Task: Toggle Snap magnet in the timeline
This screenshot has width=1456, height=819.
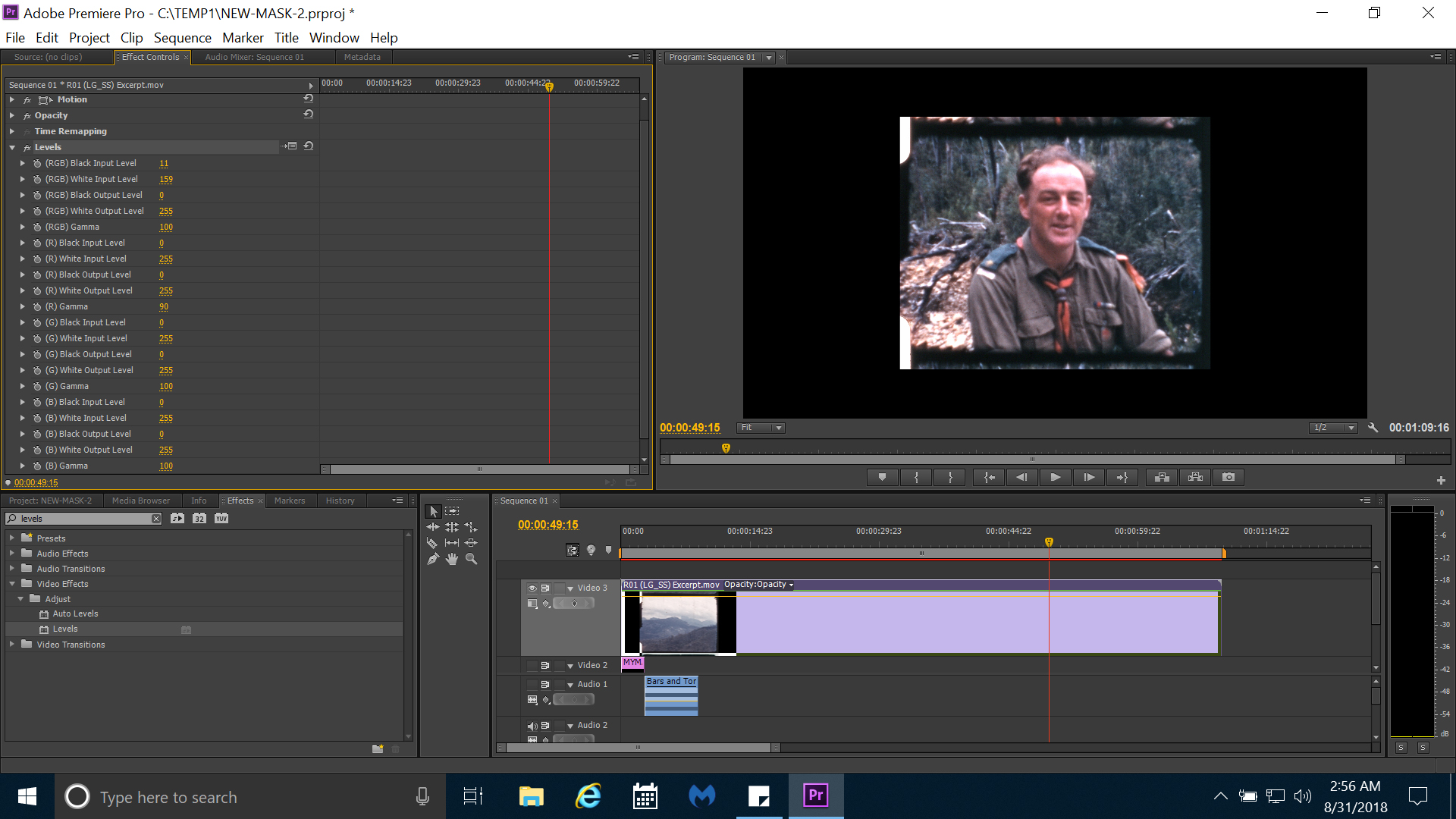Action: [573, 551]
